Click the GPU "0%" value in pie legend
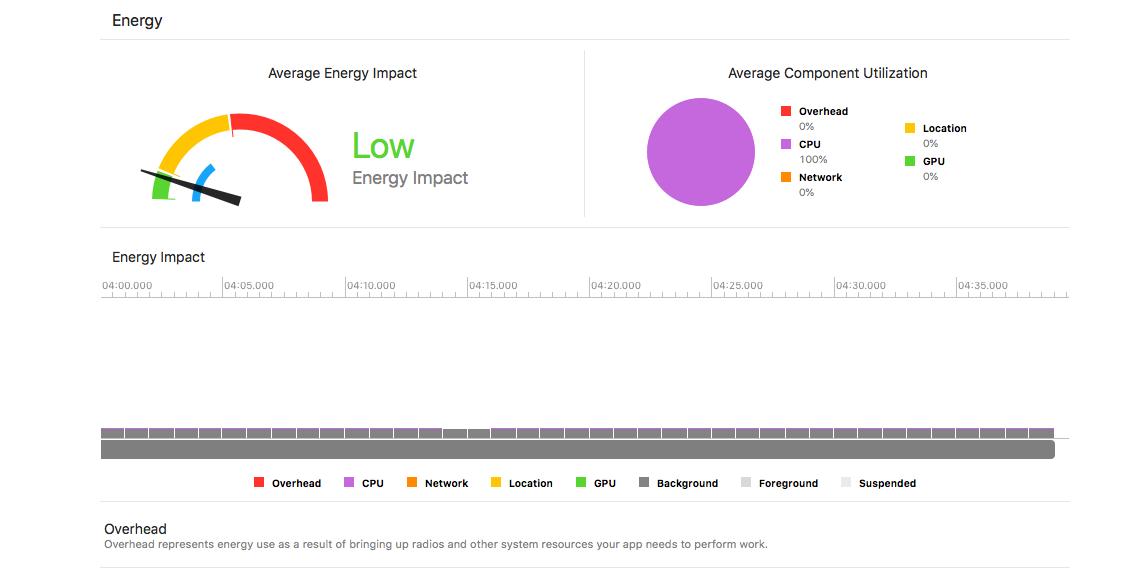The height and width of the screenshot is (571, 1129). click(930, 176)
